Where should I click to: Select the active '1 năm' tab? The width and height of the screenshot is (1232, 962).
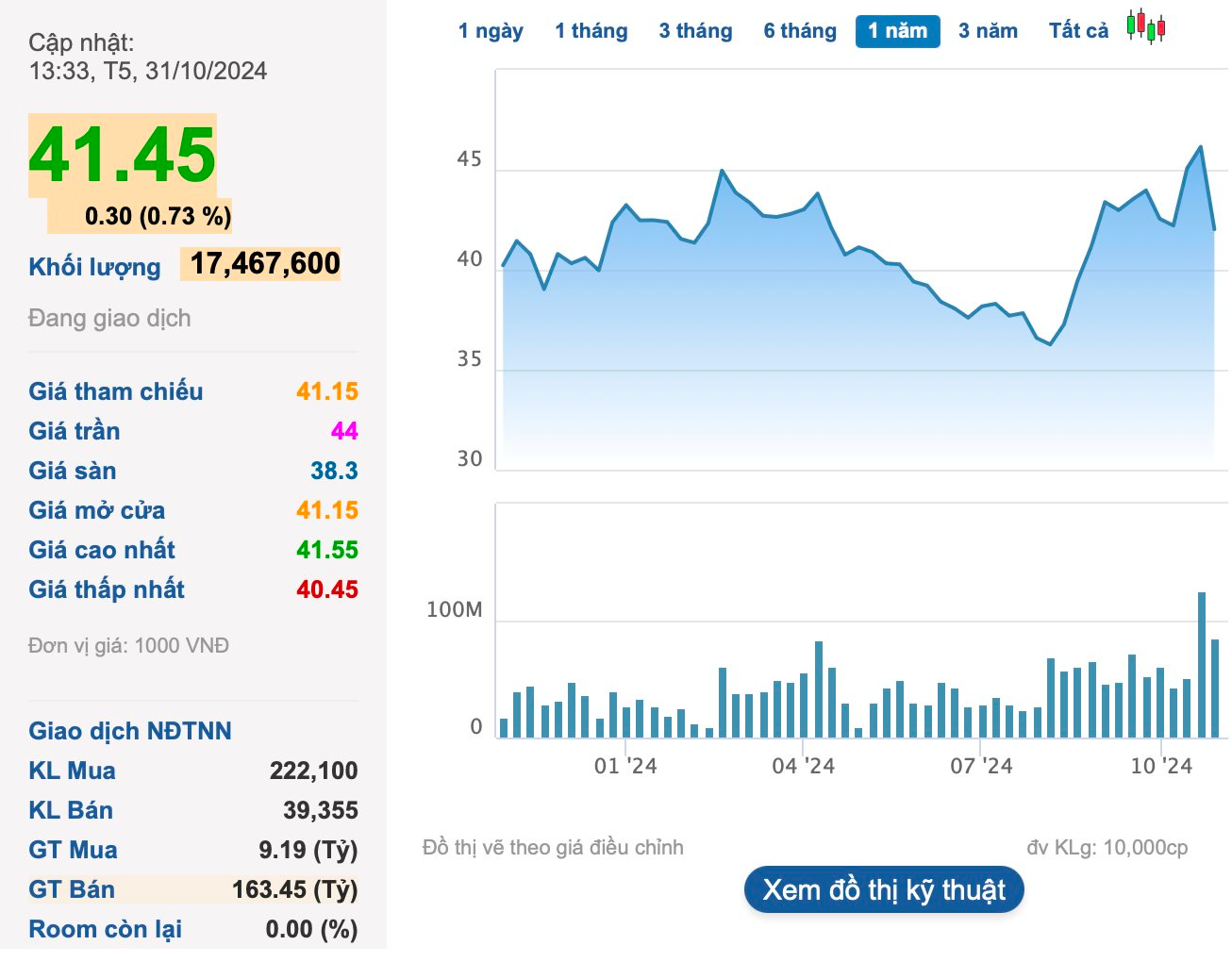click(898, 31)
